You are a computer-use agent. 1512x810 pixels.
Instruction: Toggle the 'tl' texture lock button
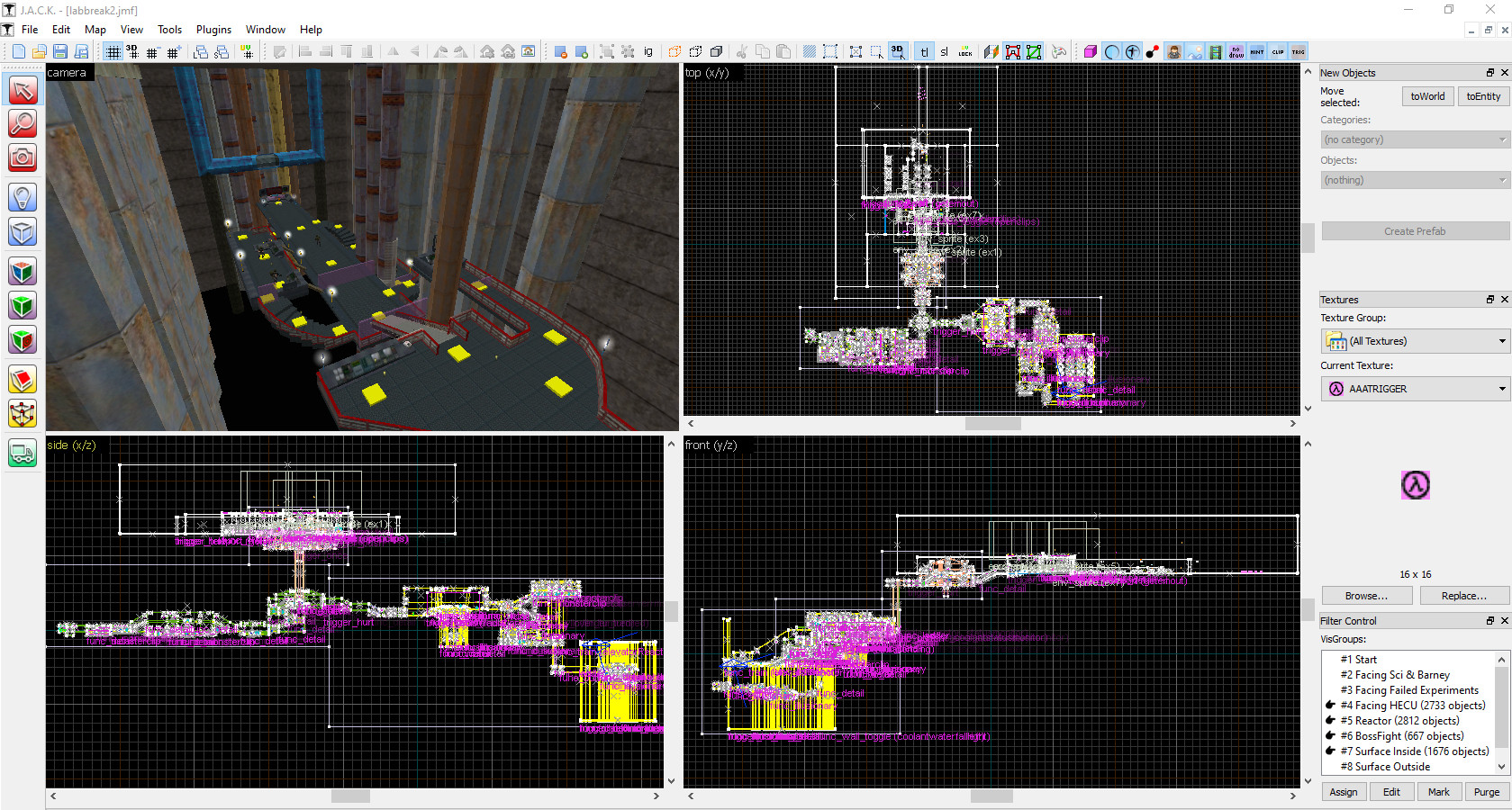pyautogui.click(x=924, y=51)
